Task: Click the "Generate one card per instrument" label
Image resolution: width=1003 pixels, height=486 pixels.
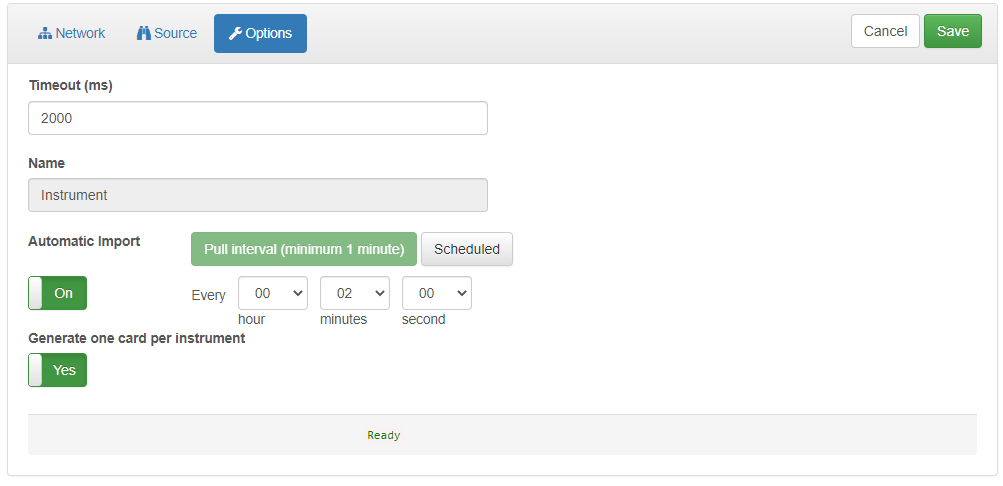Action: pyautogui.click(x=137, y=338)
